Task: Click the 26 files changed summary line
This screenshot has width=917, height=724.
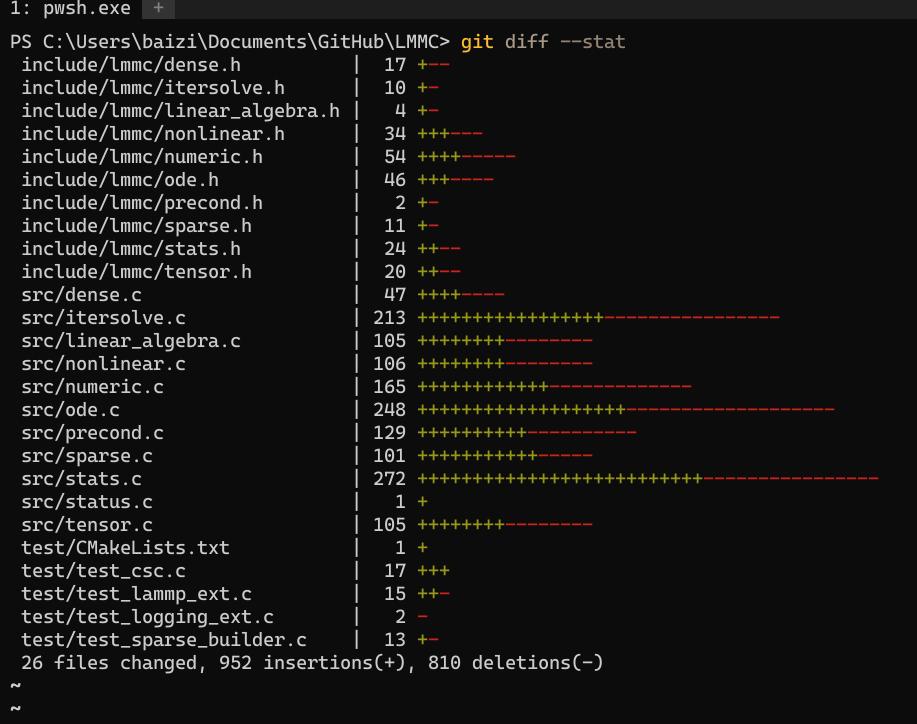Action: (312, 663)
